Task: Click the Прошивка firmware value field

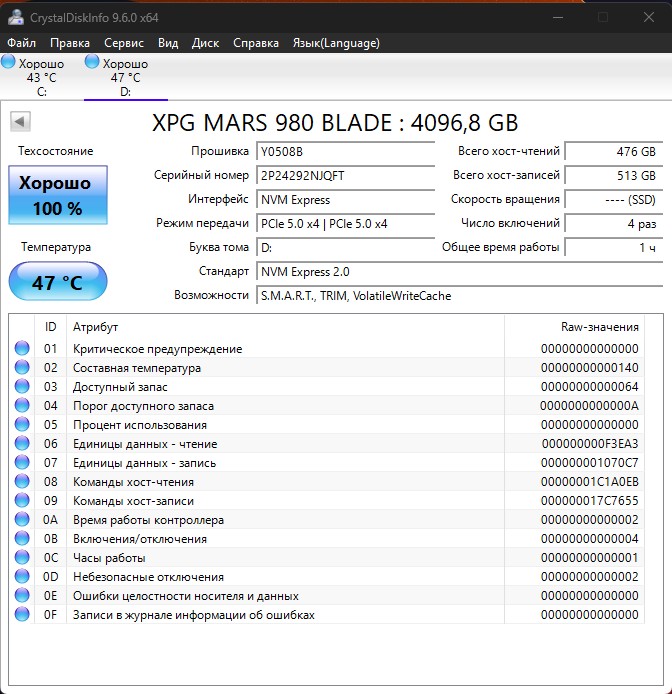Action: pos(346,151)
